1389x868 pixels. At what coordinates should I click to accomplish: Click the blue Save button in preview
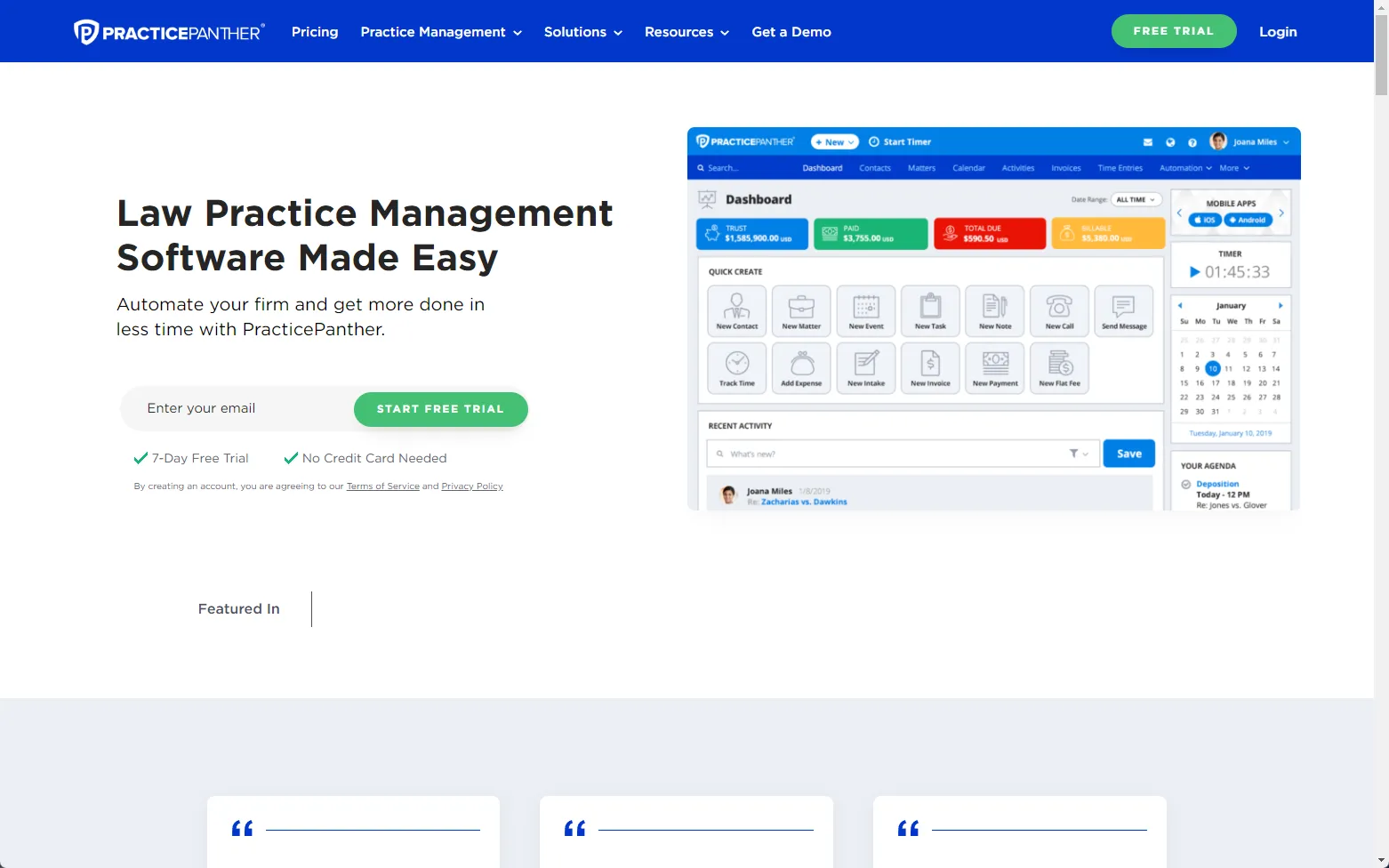(1129, 454)
